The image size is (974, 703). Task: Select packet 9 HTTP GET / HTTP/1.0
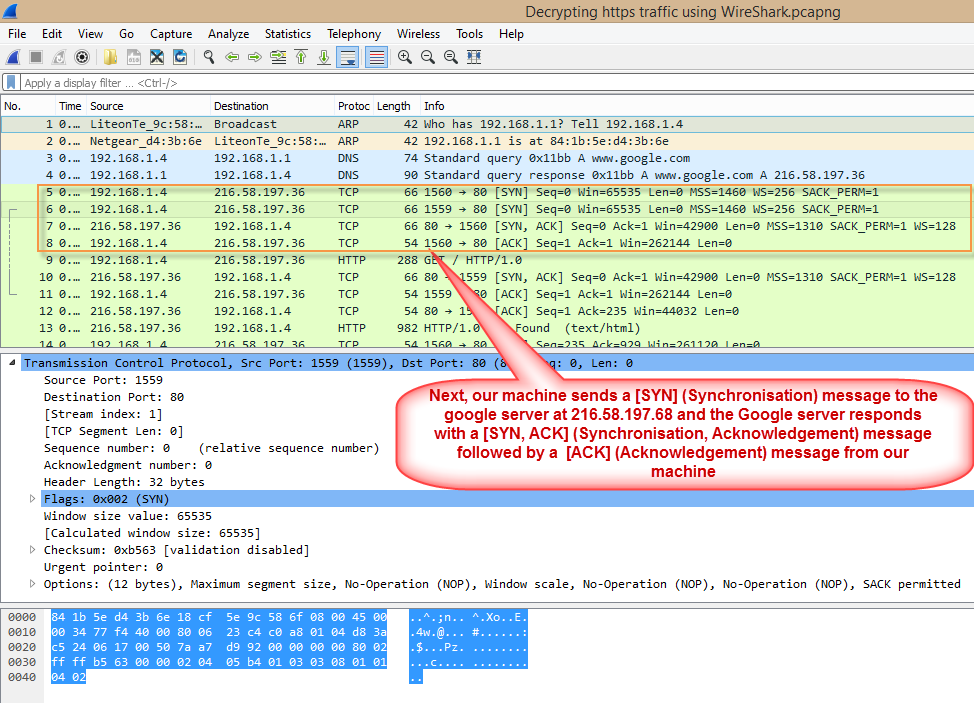(487, 260)
